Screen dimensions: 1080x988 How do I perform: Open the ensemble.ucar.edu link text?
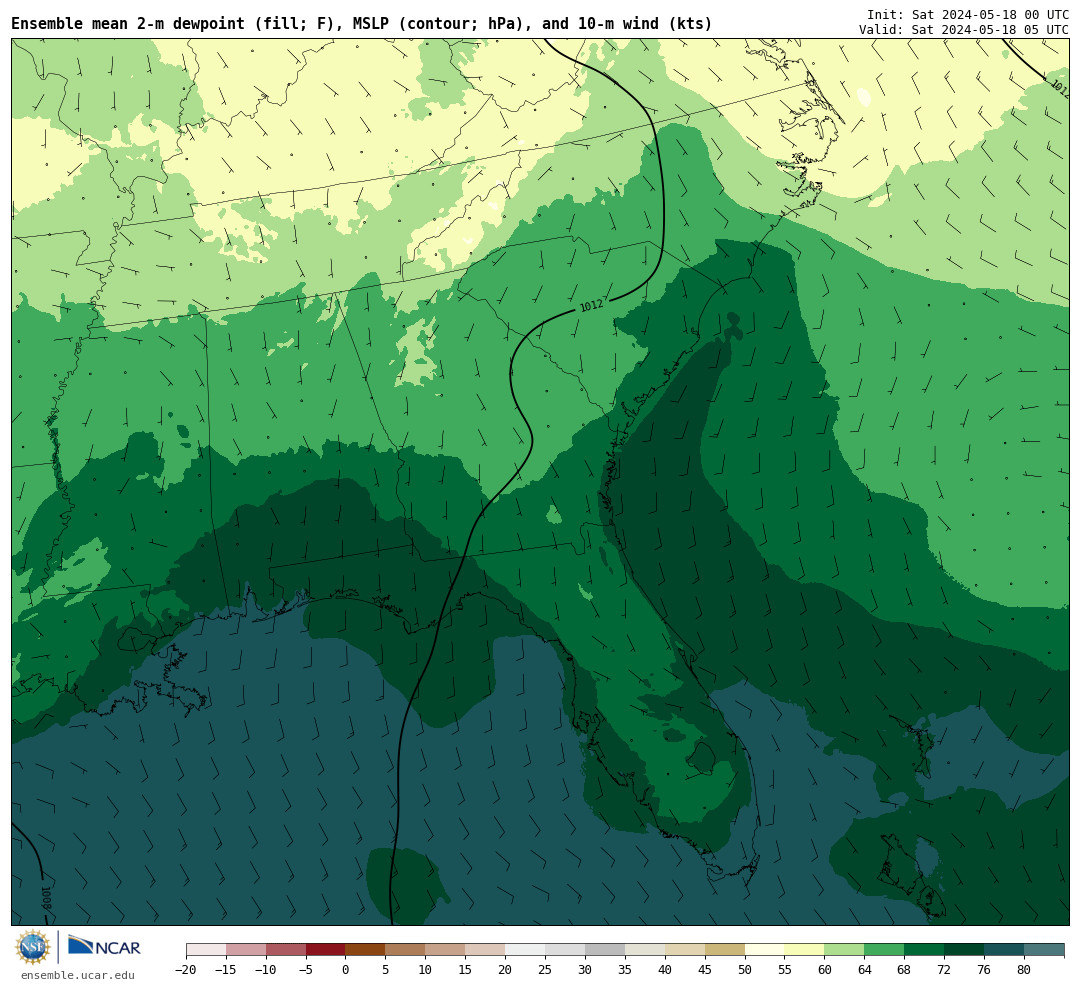pyautogui.click(x=78, y=975)
